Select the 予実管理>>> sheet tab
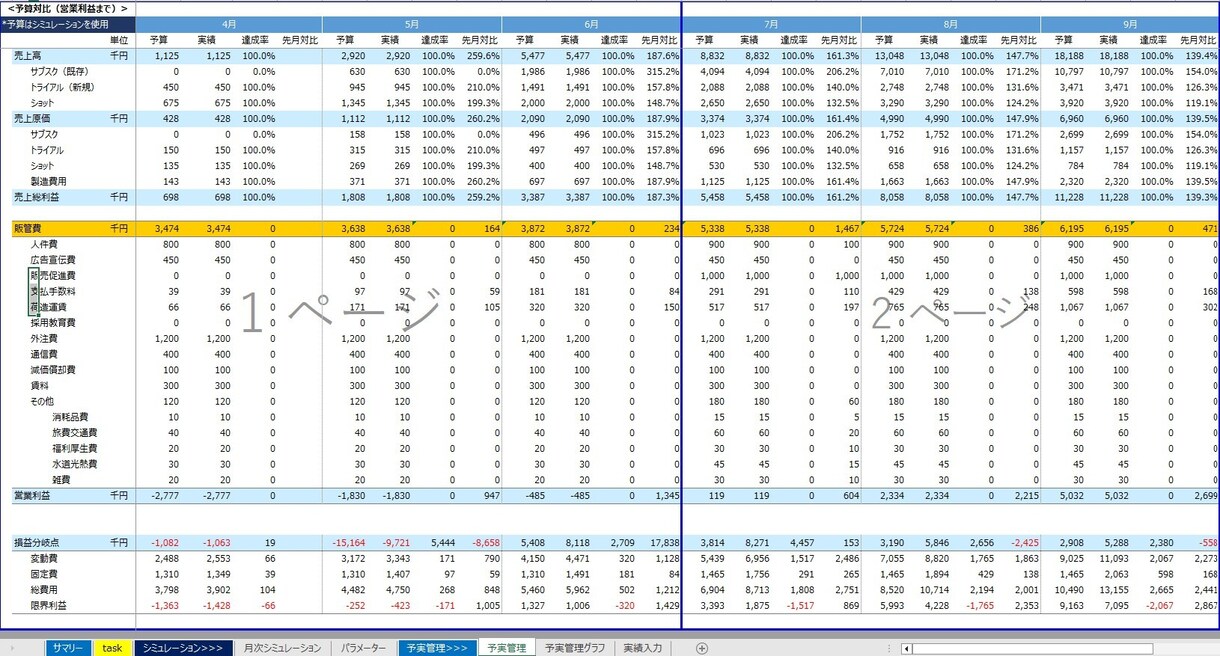The height and width of the screenshot is (656, 1220). pos(437,648)
